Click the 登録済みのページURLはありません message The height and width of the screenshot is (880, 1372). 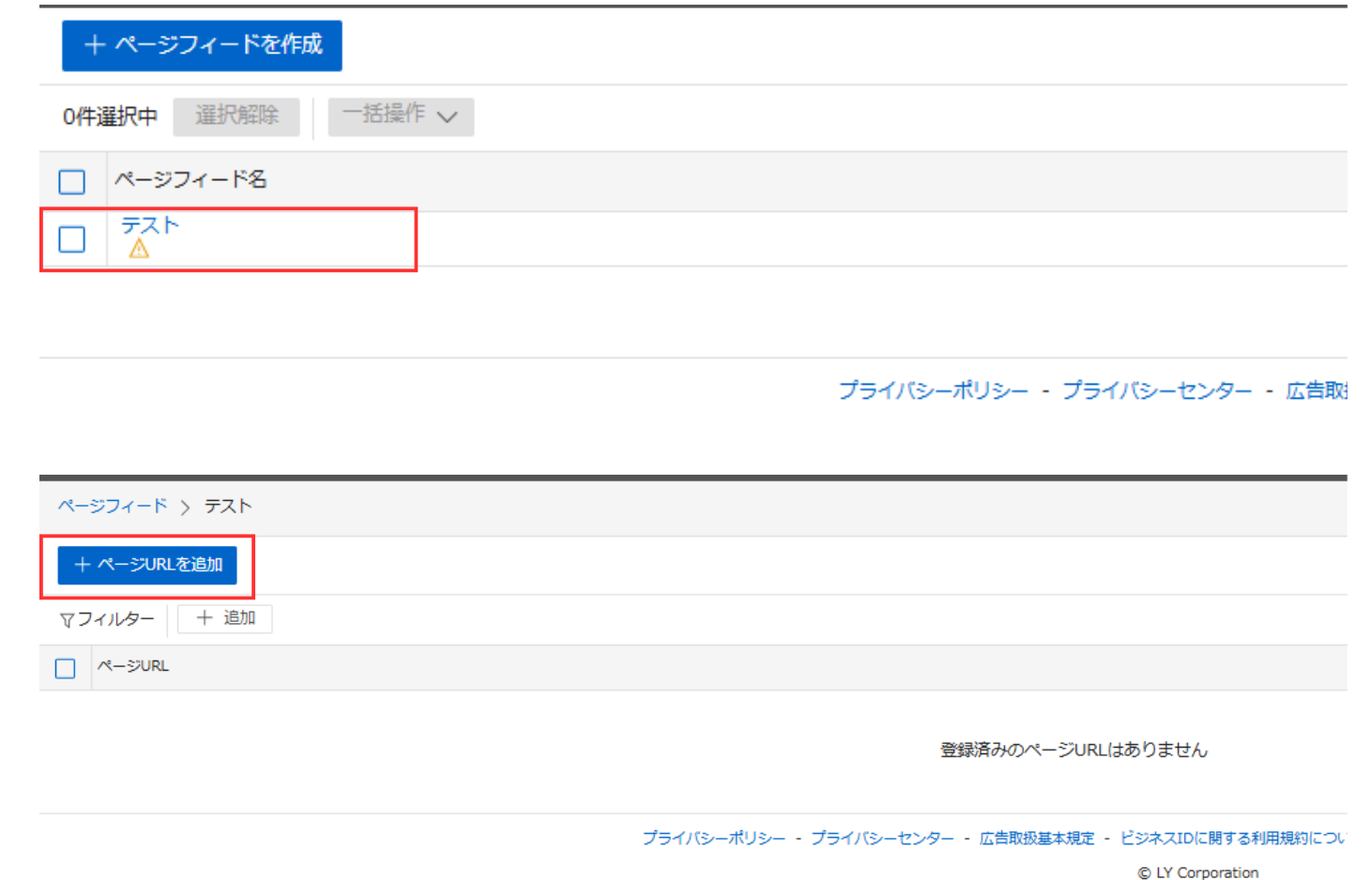pyautogui.click(x=1074, y=750)
